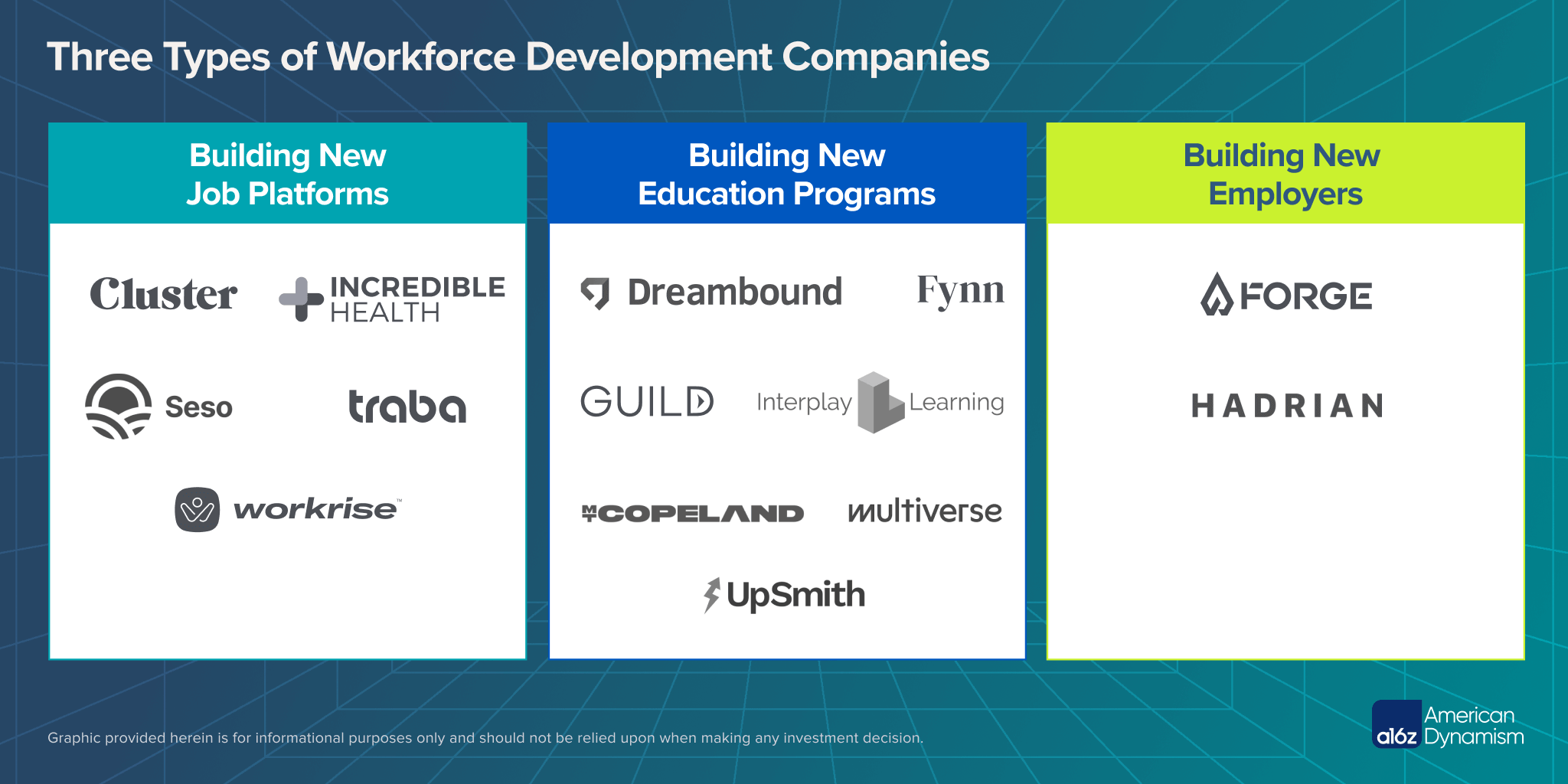Click the Cluster logo
Screen dimensions: 1568x784
(x=163, y=295)
